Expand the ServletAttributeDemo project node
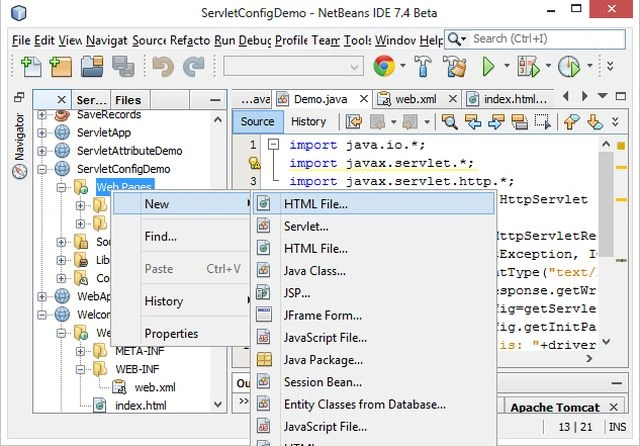This screenshot has height=446, width=640. (x=42, y=151)
